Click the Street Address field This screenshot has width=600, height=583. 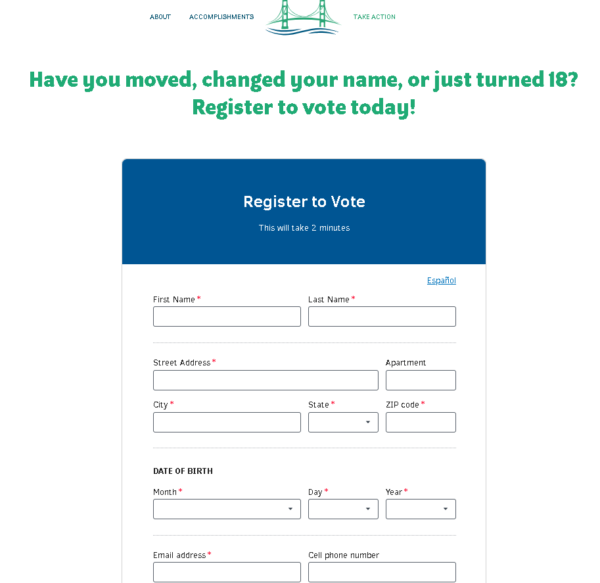click(265, 381)
